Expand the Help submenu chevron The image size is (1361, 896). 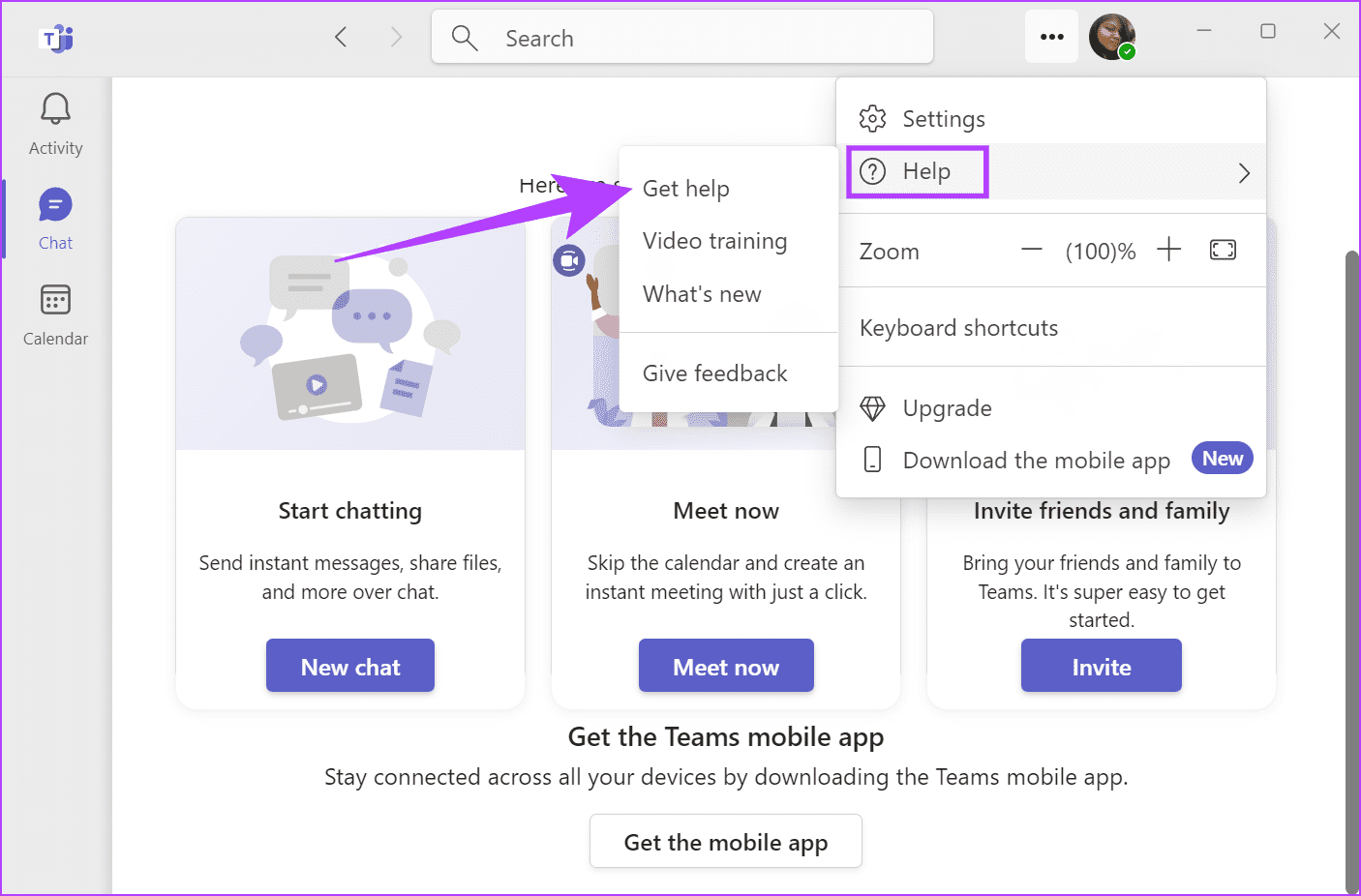pos(1245,173)
